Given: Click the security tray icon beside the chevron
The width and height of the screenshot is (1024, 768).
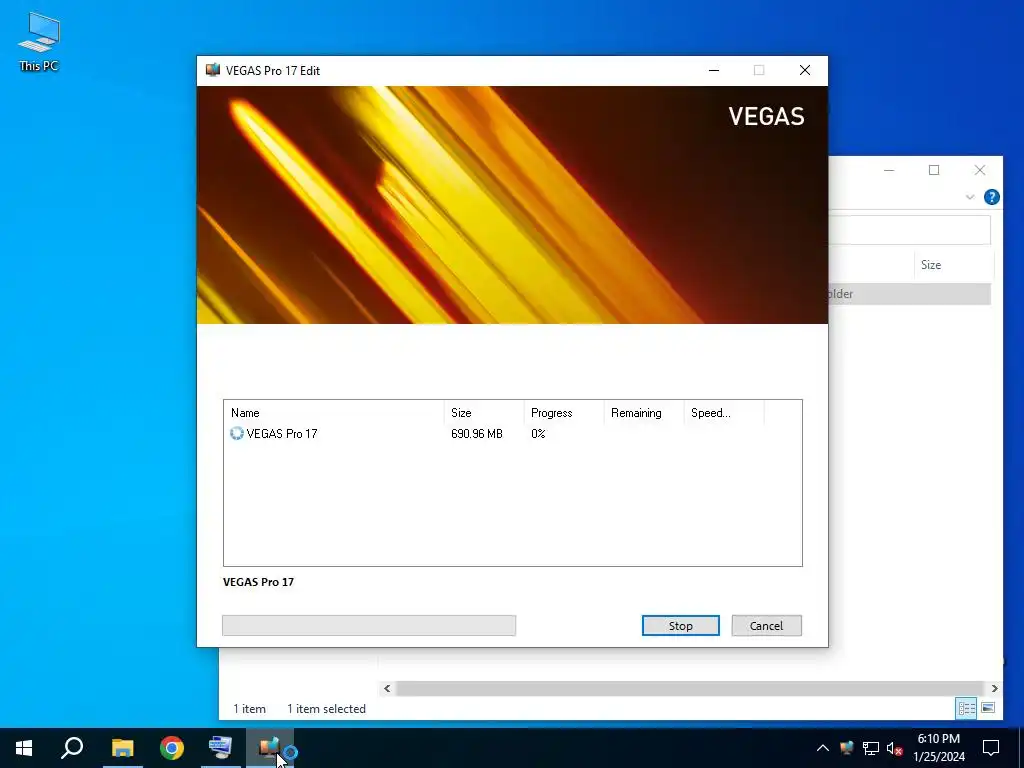Looking at the screenshot, I should [846, 748].
